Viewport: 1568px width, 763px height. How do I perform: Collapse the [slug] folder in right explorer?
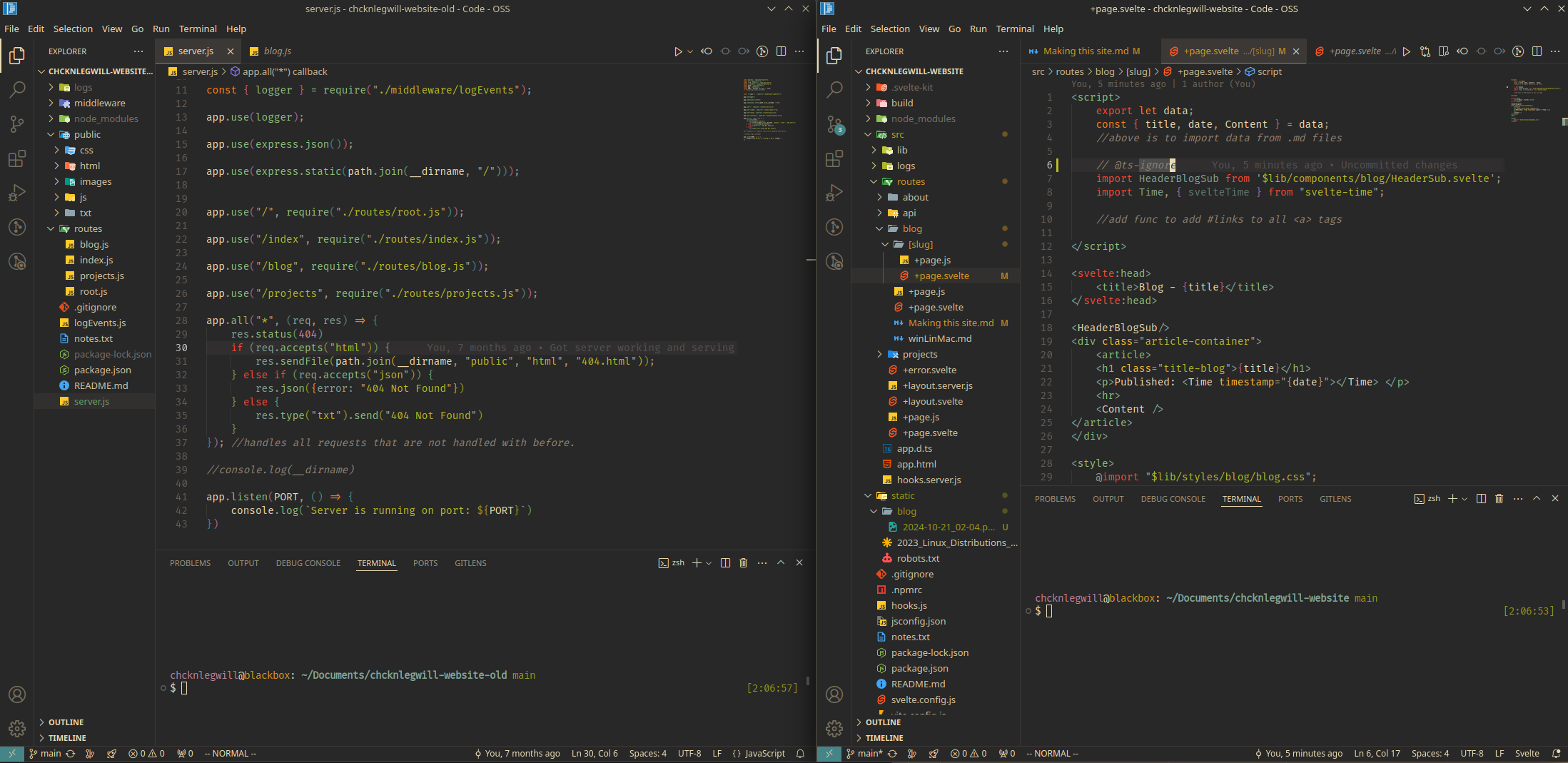pyautogui.click(x=936, y=245)
